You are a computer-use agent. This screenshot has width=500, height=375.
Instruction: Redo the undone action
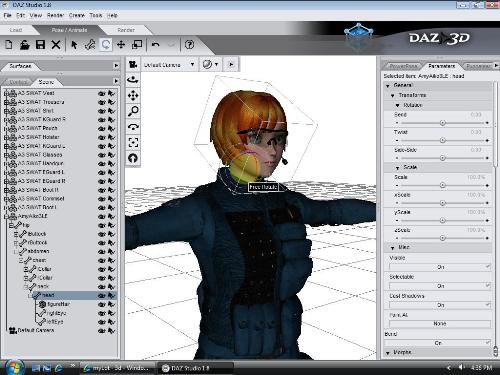pyautogui.click(x=171, y=44)
